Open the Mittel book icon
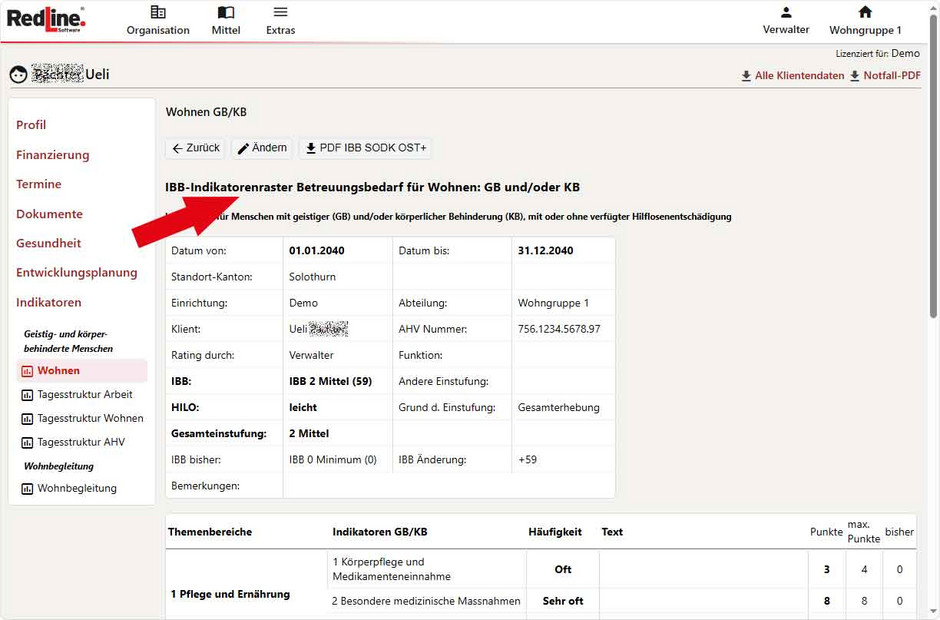 (x=226, y=13)
